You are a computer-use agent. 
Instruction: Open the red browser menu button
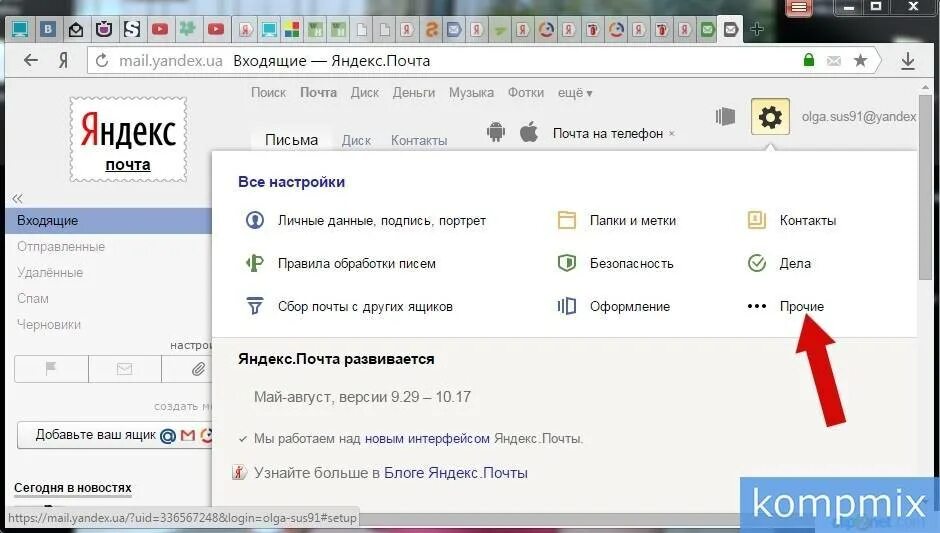click(799, 8)
